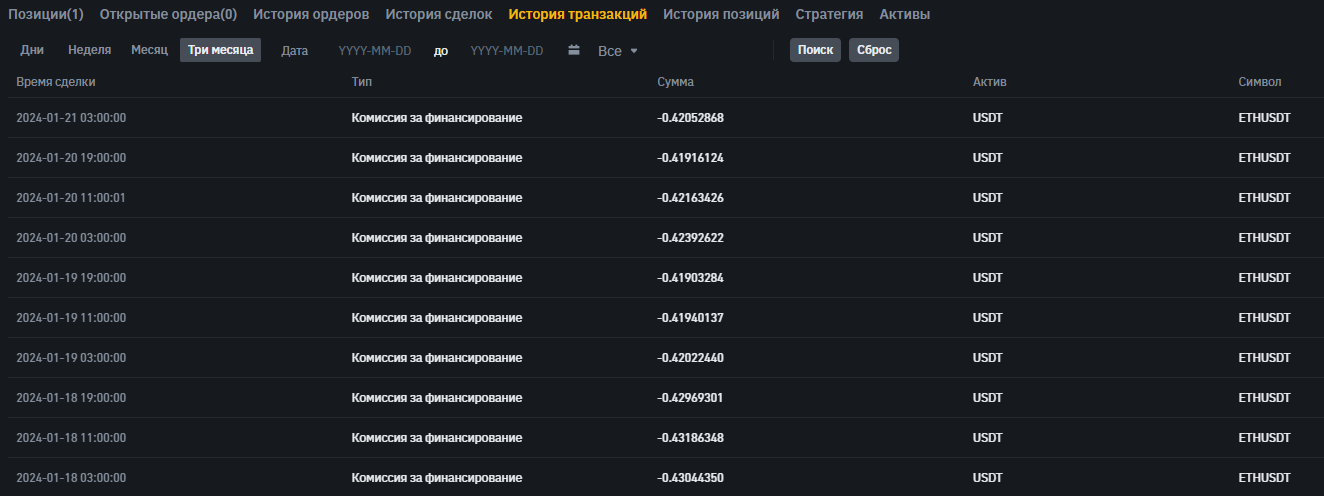The image size is (1324, 496).
Task: Select timestamp 2024-01-18 19:00:00
Action: [x=71, y=398]
